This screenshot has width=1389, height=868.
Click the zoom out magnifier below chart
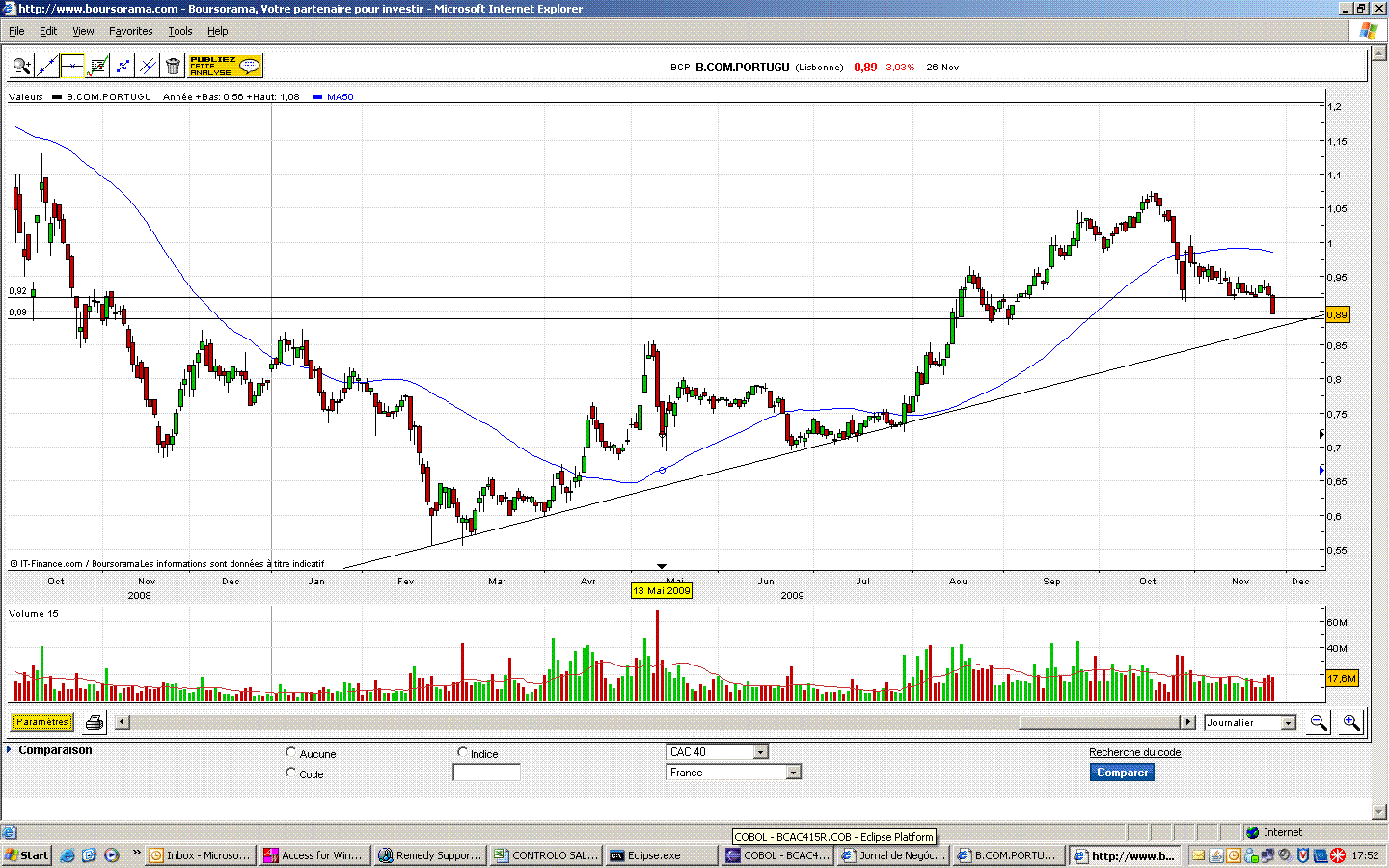1319,722
